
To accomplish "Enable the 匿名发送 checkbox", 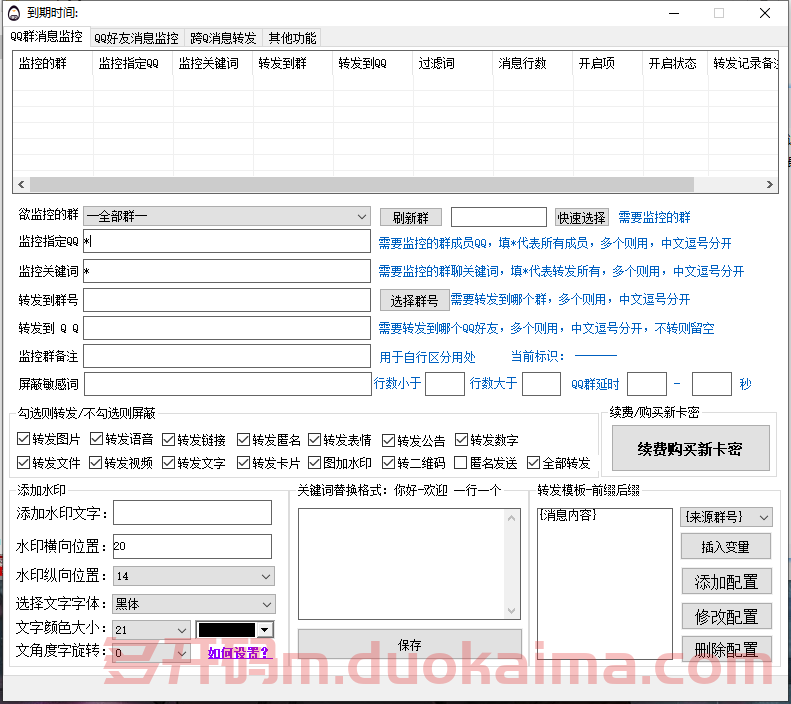I will [461, 463].
